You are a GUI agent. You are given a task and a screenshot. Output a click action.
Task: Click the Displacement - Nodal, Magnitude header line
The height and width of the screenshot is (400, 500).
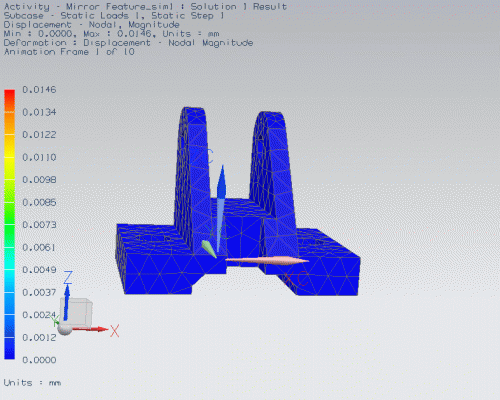(x=91, y=25)
